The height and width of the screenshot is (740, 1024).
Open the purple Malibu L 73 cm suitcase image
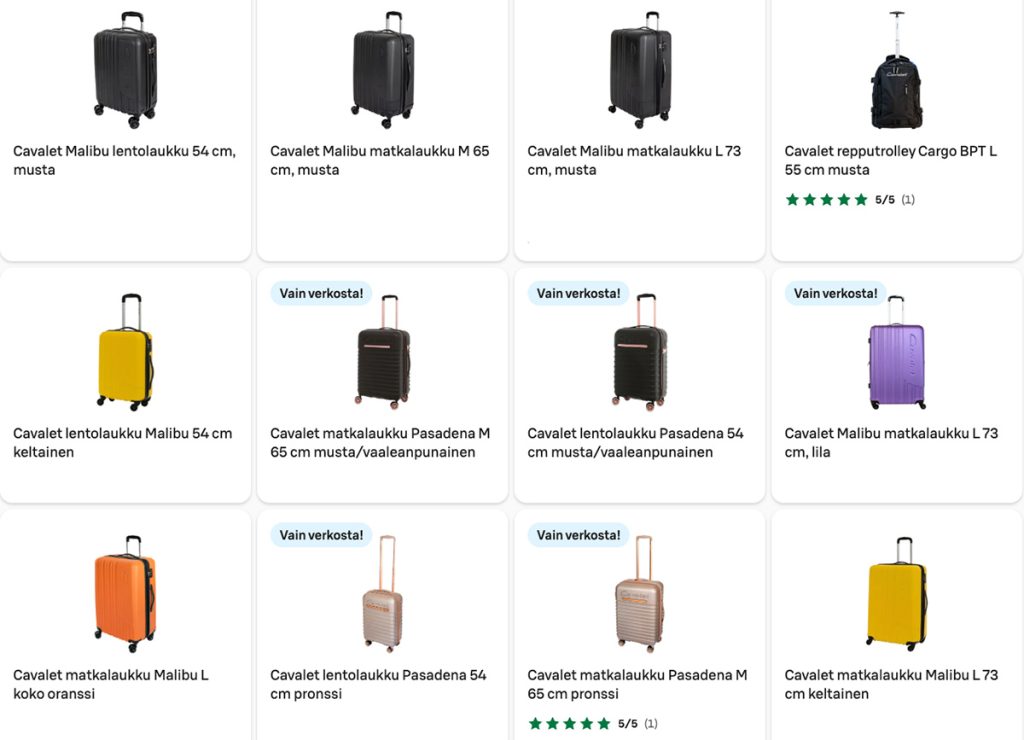click(897, 353)
